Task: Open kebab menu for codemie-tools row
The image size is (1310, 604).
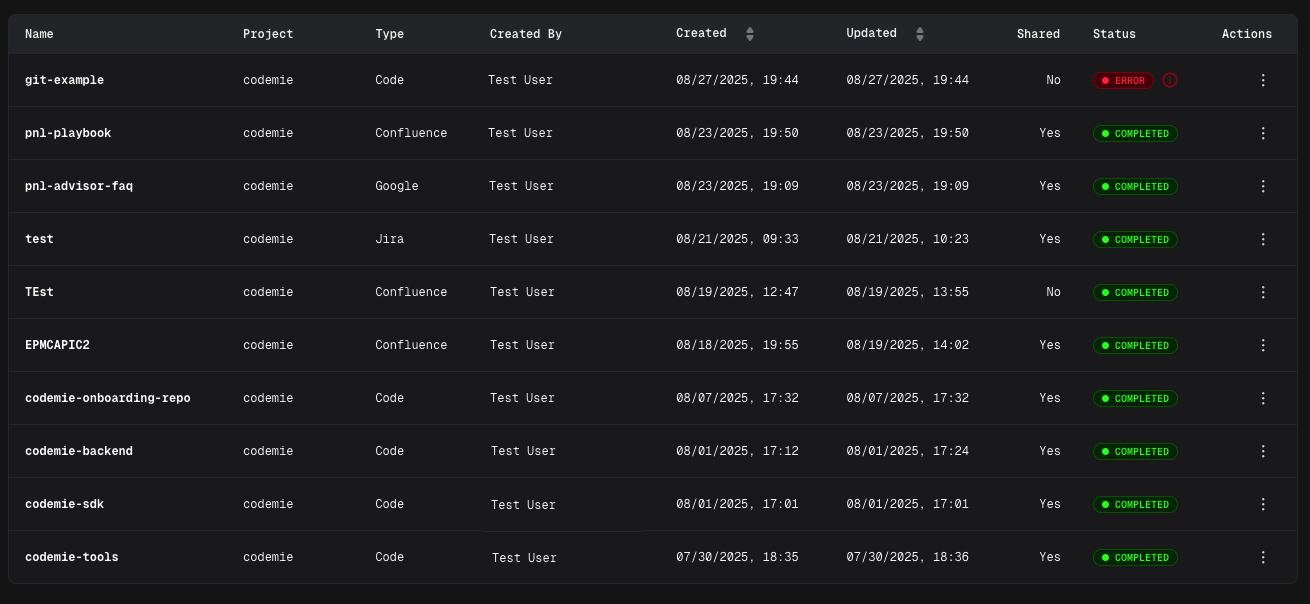Action: pos(1262,557)
